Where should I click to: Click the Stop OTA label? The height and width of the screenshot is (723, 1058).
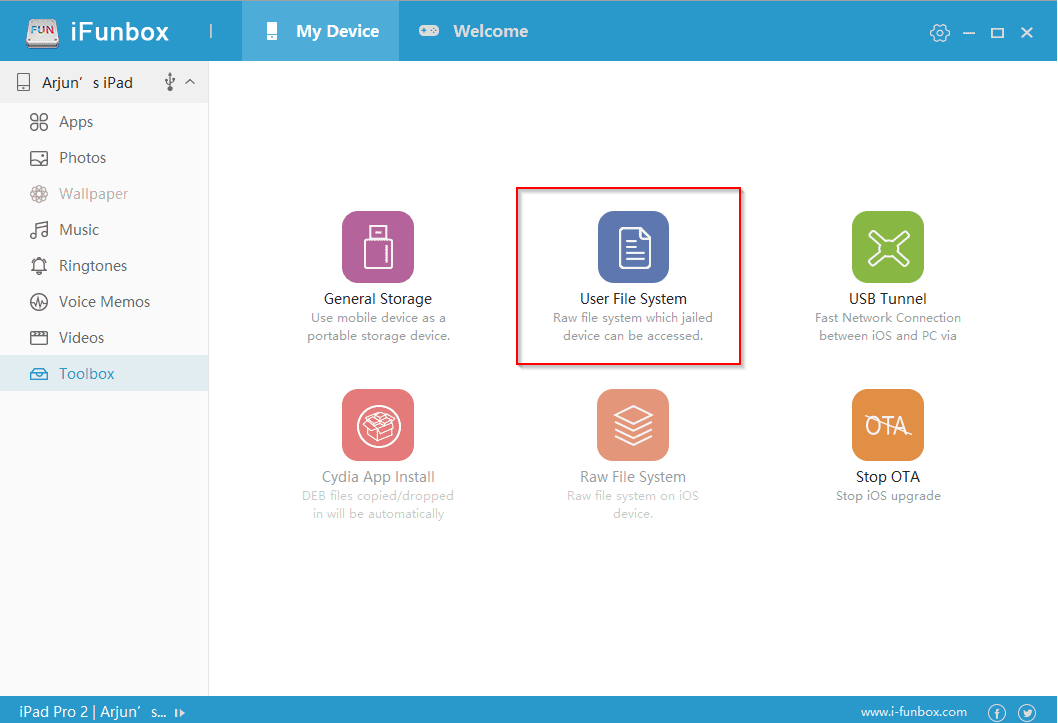888,477
